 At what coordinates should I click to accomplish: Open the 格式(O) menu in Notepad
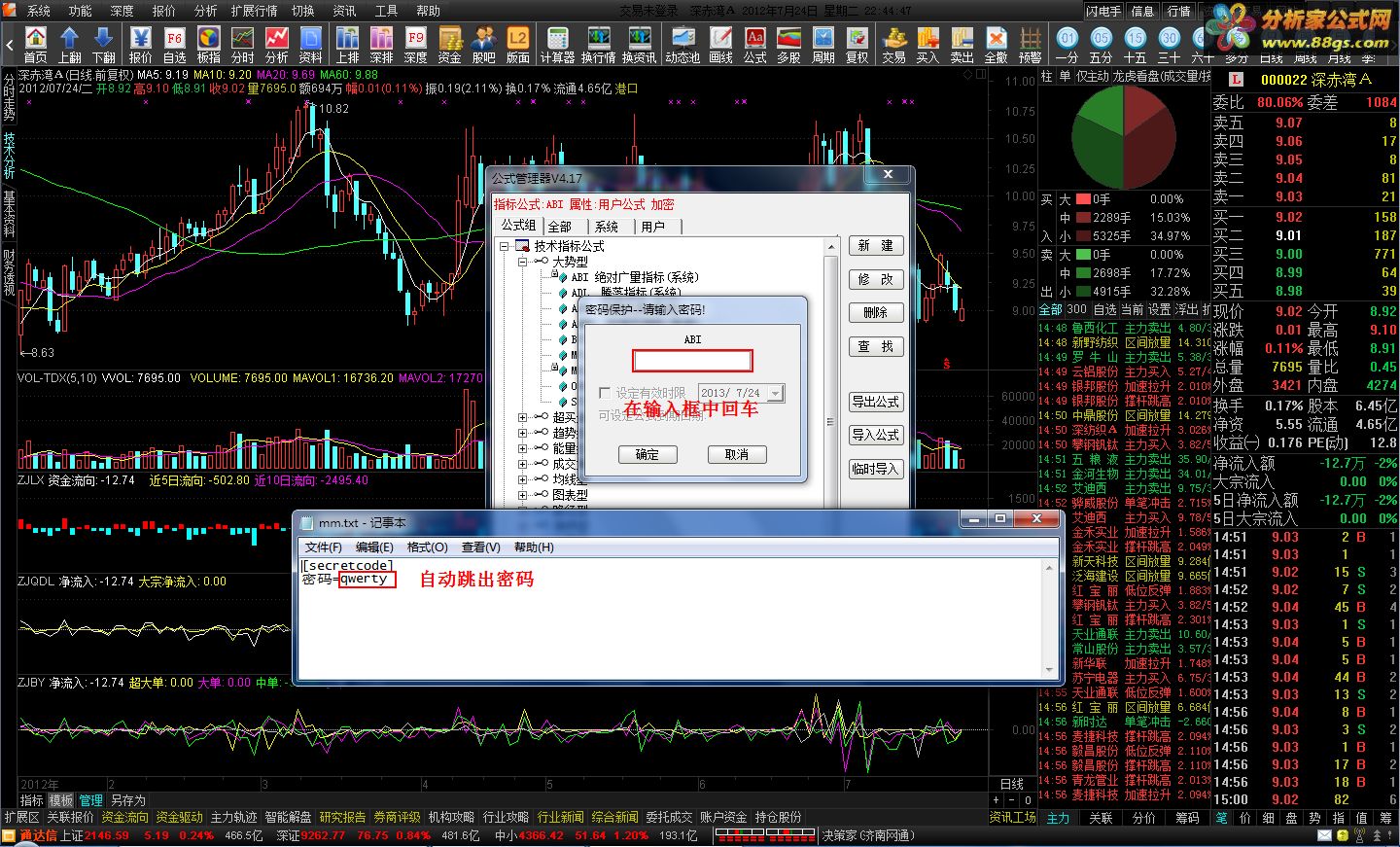[x=428, y=547]
